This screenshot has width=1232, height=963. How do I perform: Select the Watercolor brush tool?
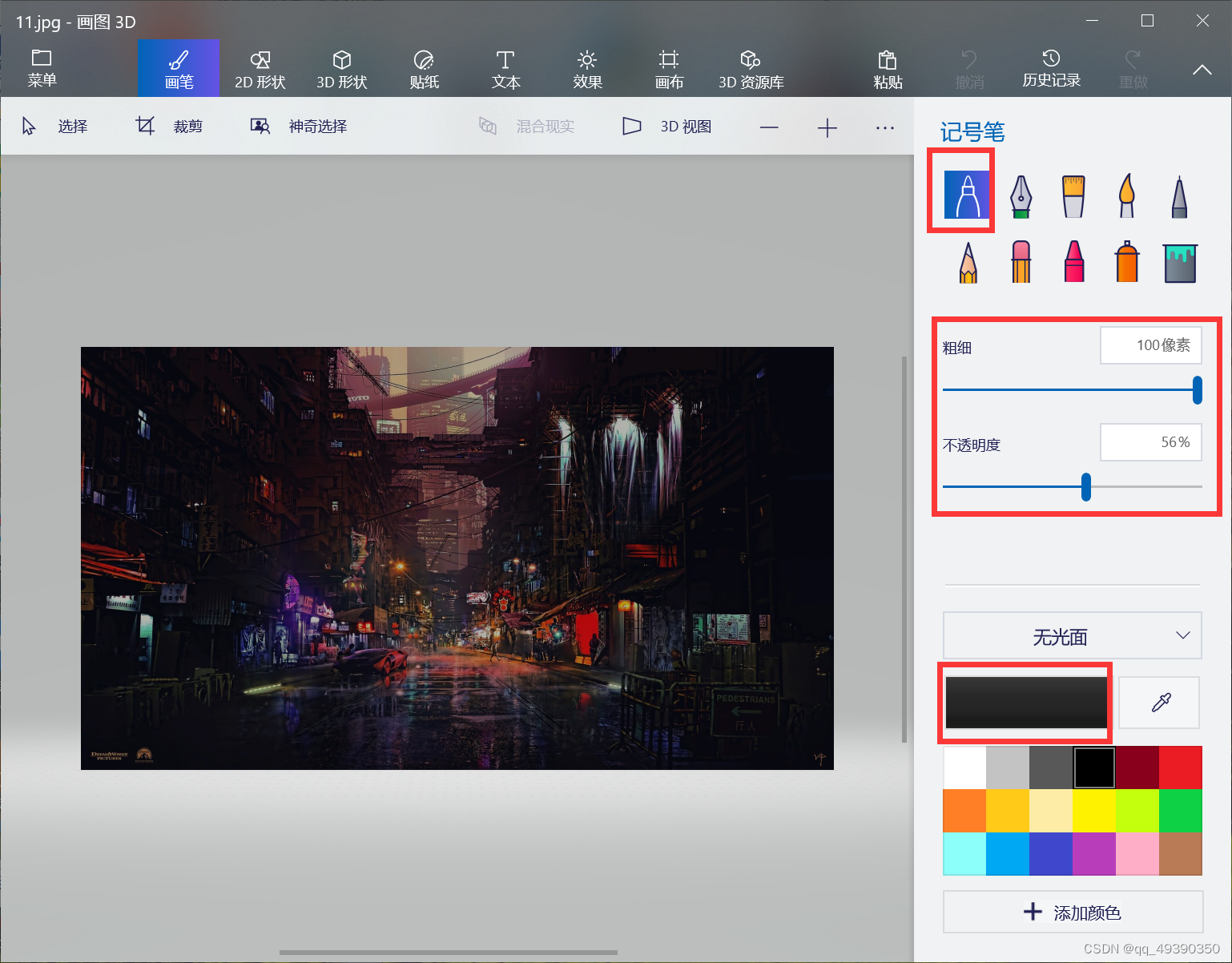[x=1127, y=196]
